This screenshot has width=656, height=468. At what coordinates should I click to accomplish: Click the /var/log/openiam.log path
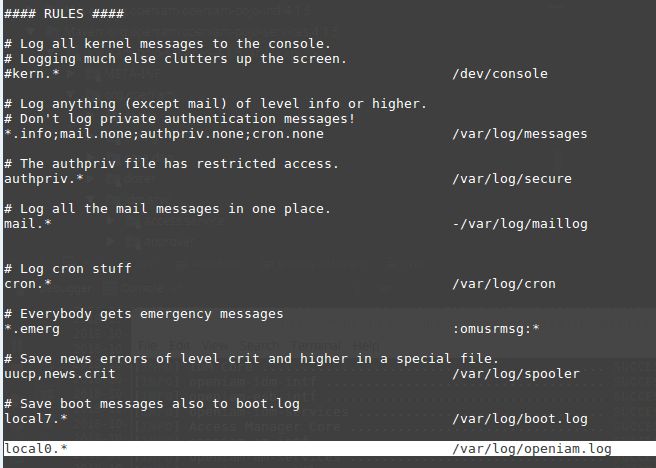[x=531, y=449]
